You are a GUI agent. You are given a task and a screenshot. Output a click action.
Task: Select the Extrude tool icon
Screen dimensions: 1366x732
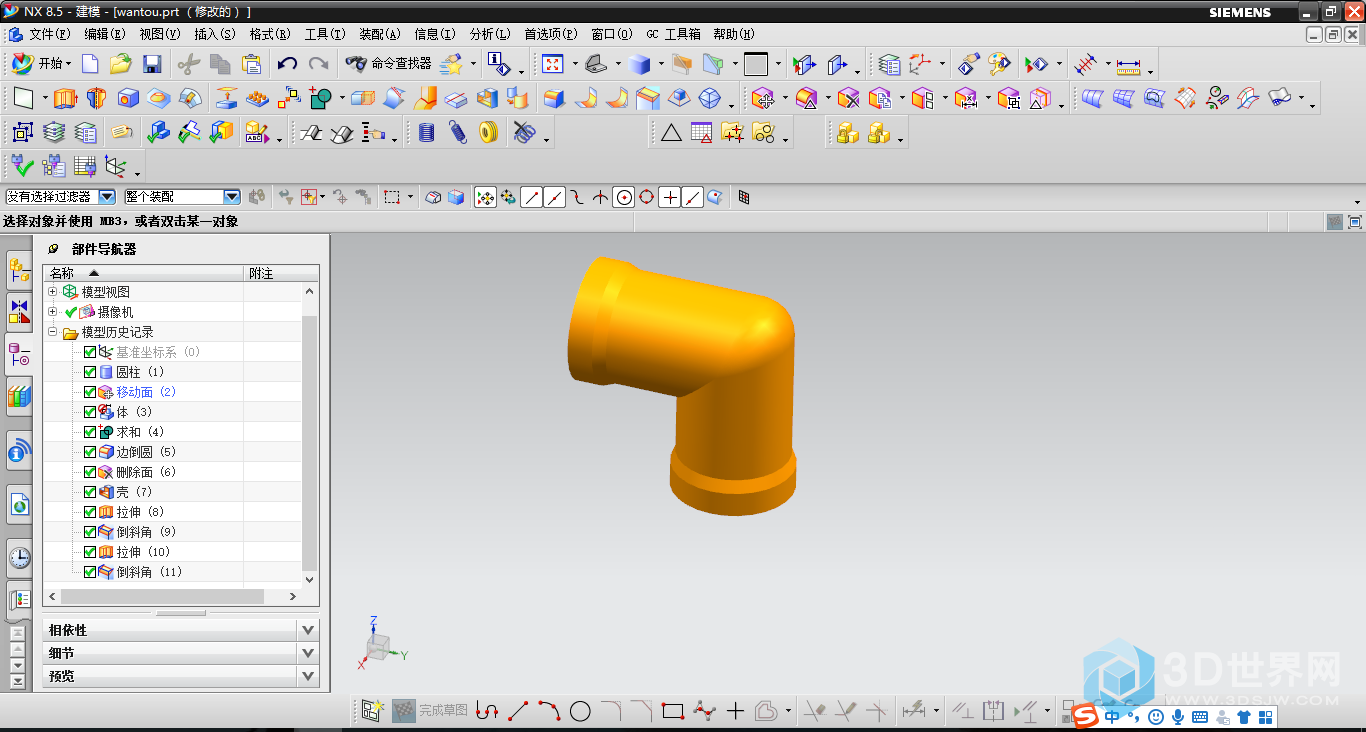65,98
